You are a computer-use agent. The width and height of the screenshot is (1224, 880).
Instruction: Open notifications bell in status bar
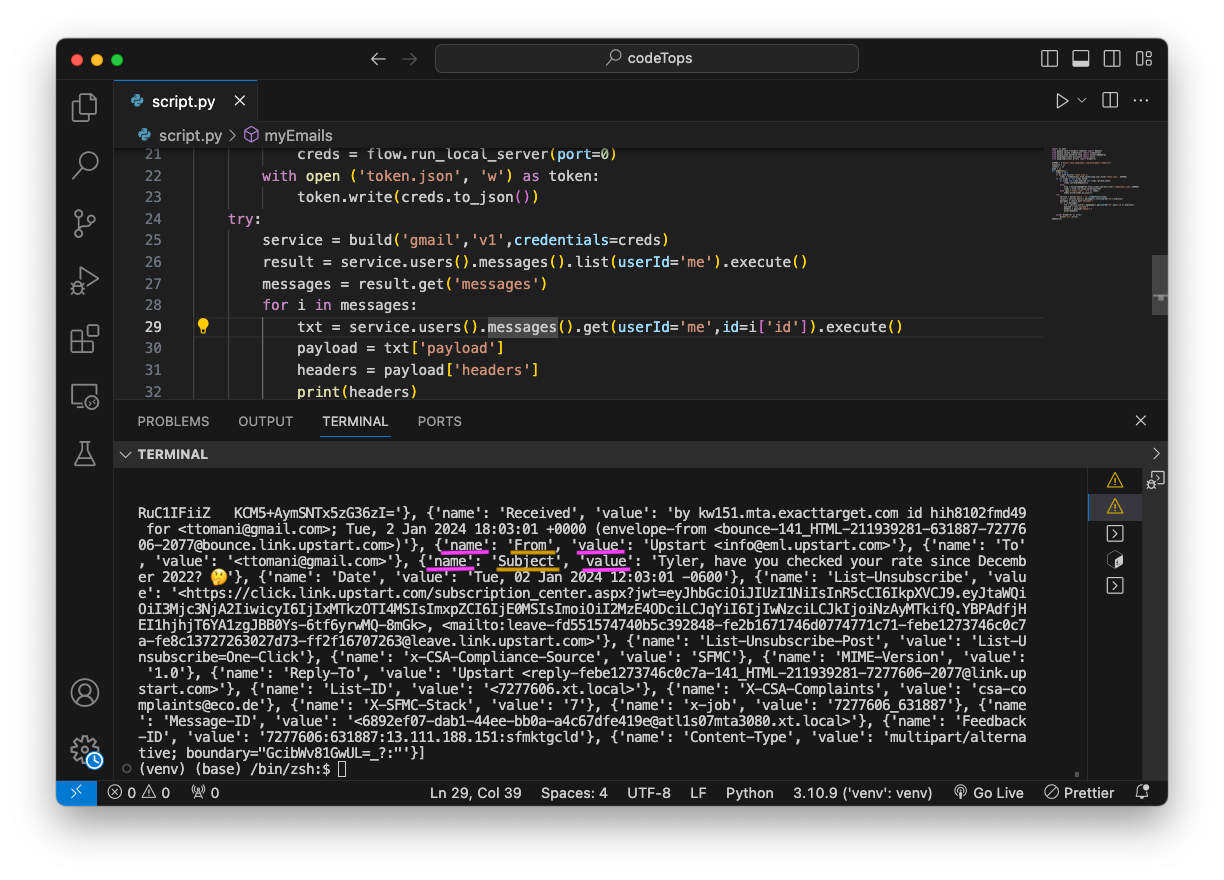coord(1142,793)
